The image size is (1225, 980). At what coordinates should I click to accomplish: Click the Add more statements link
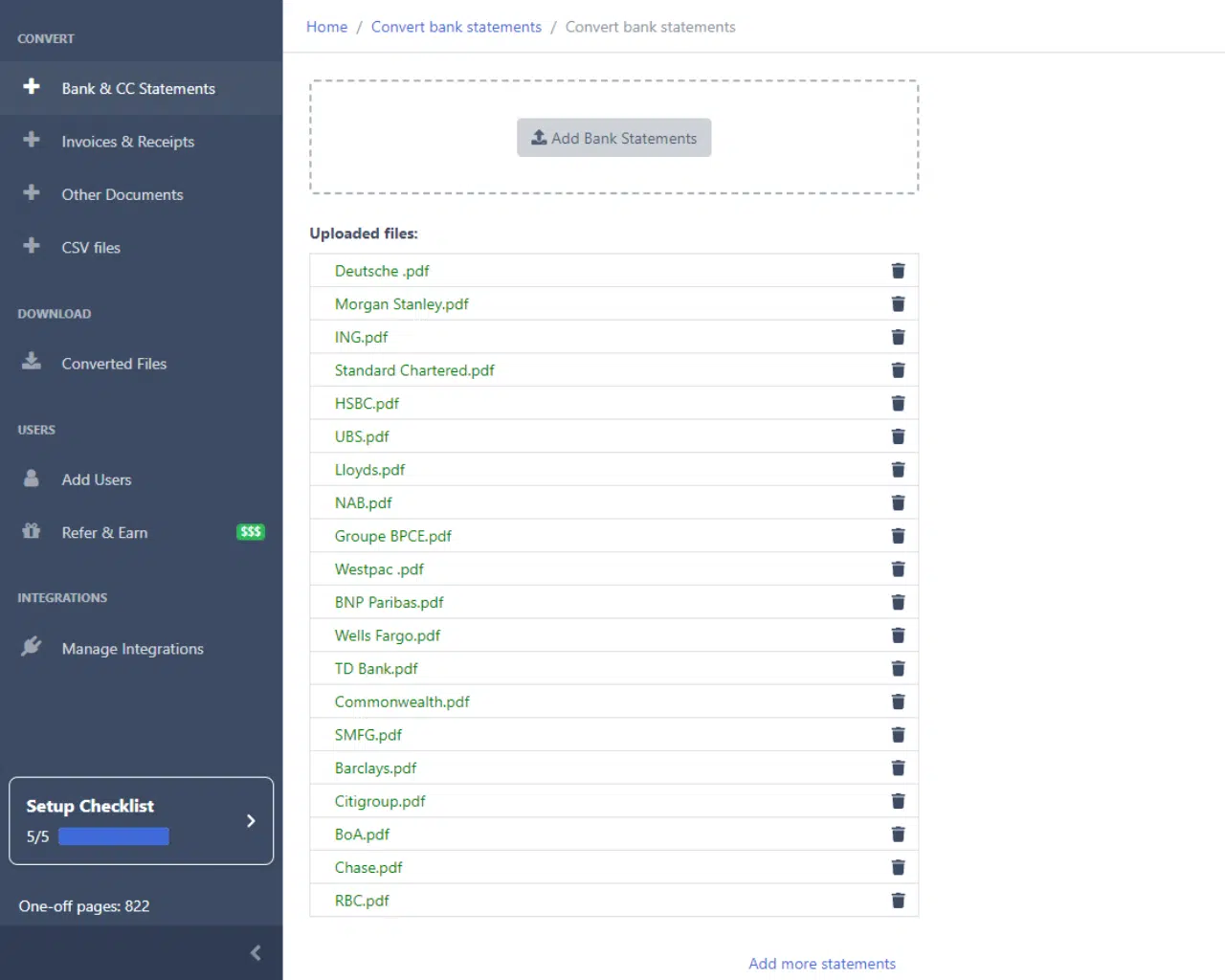pos(821,963)
